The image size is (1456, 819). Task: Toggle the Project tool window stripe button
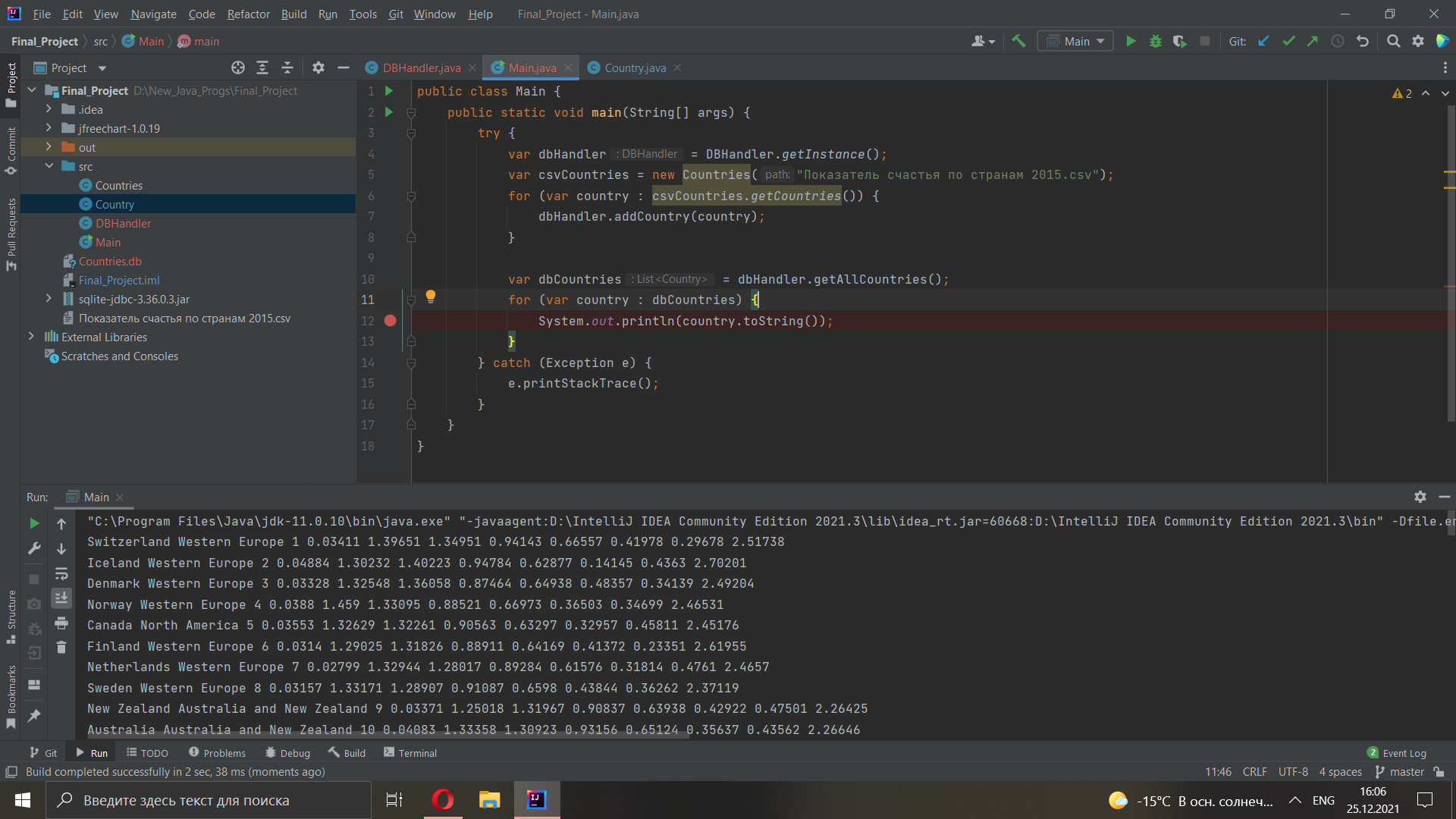(x=11, y=85)
